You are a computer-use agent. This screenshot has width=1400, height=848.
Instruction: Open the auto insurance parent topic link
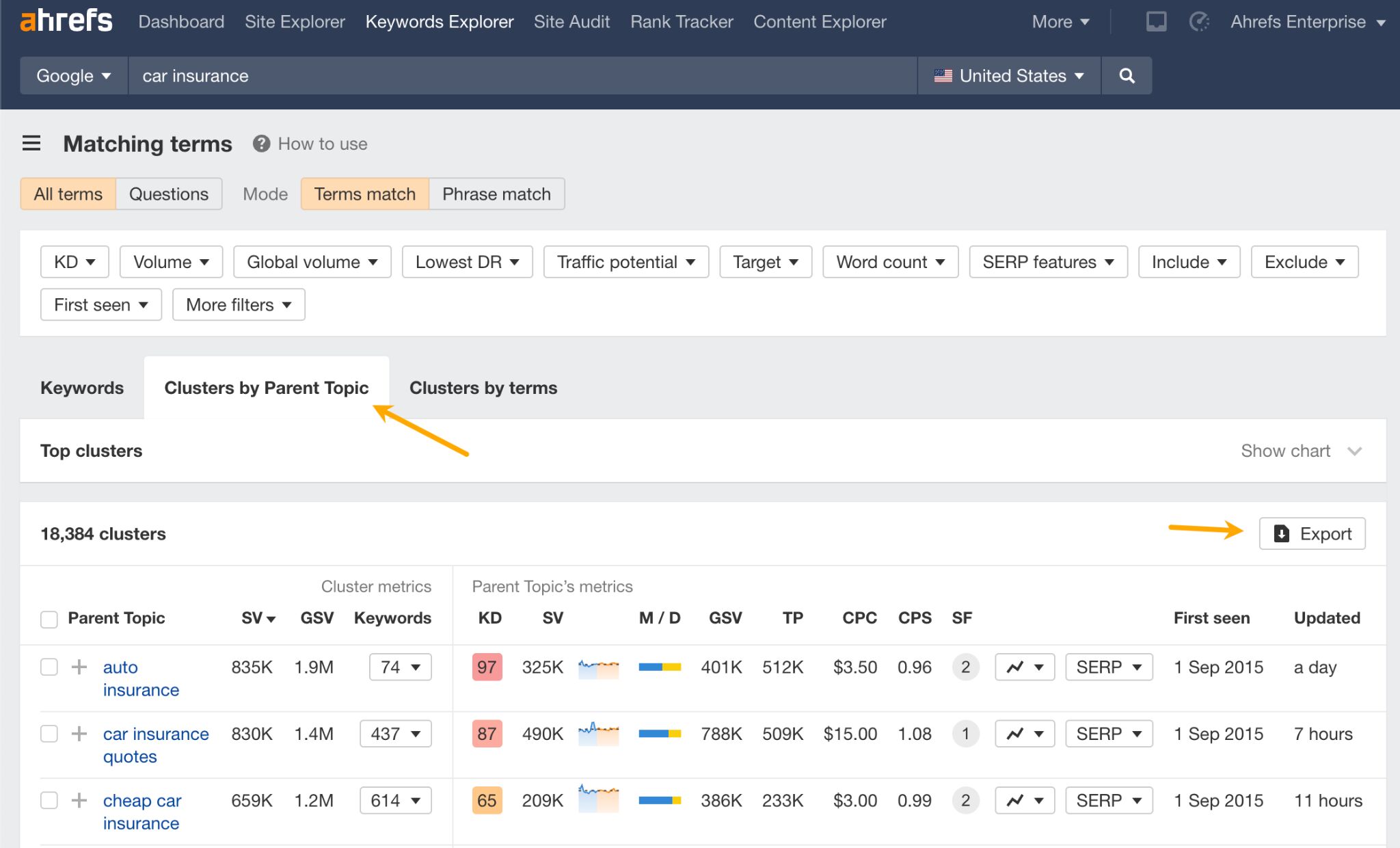click(141, 678)
